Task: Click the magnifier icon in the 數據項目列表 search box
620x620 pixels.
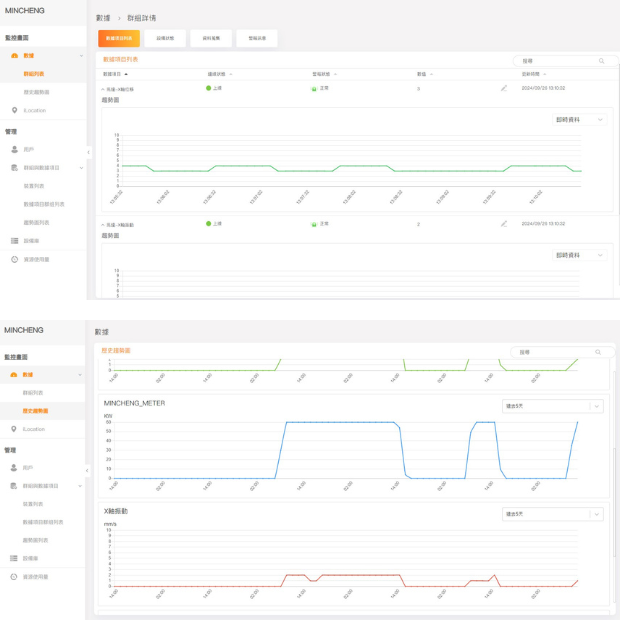Action: [601, 61]
